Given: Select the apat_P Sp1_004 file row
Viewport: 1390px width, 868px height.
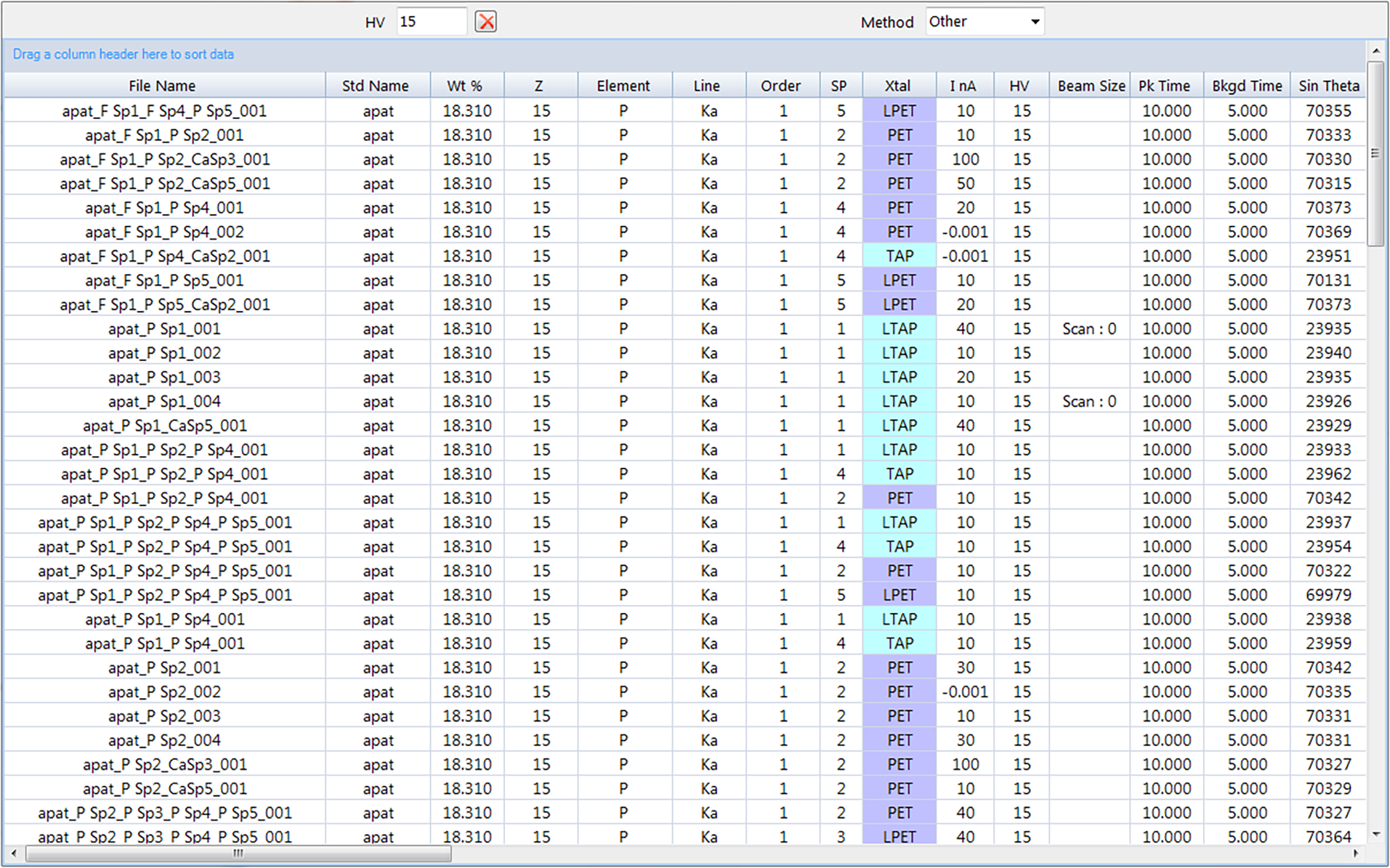Looking at the screenshot, I should tap(165, 402).
